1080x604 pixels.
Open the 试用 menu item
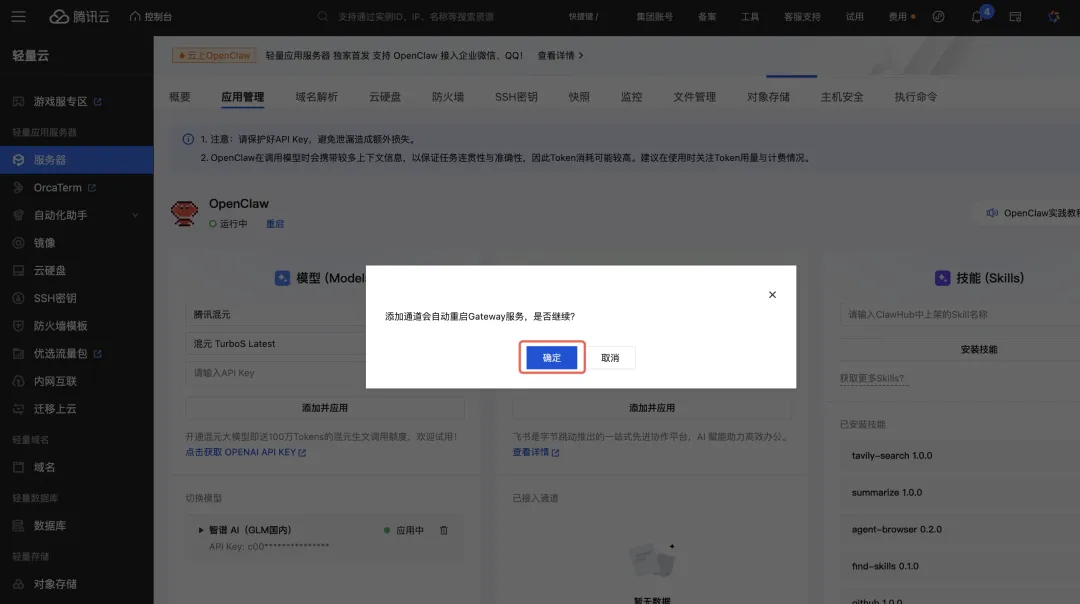pyautogui.click(x=855, y=17)
